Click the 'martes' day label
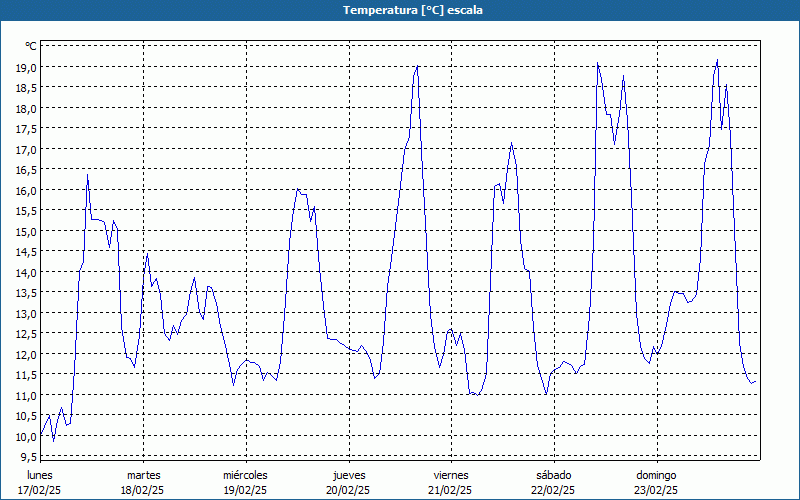Viewport: 800px width, 500px height. 143,475
